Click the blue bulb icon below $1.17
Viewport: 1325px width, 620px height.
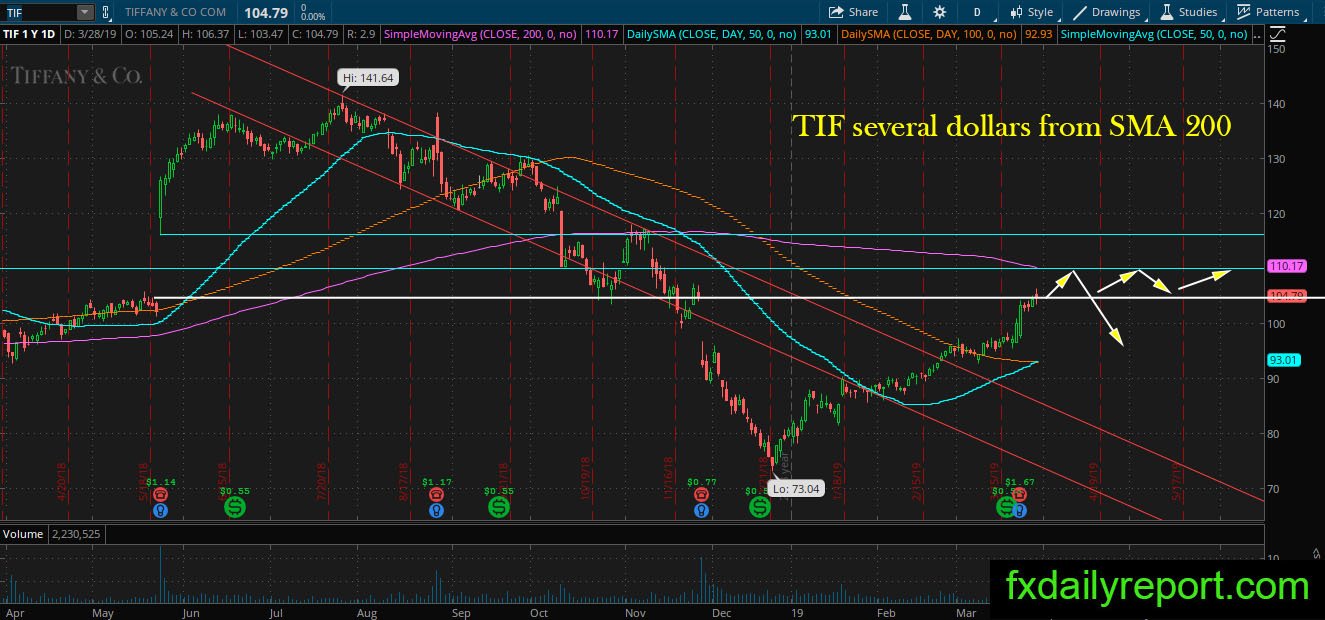click(436, 510)
